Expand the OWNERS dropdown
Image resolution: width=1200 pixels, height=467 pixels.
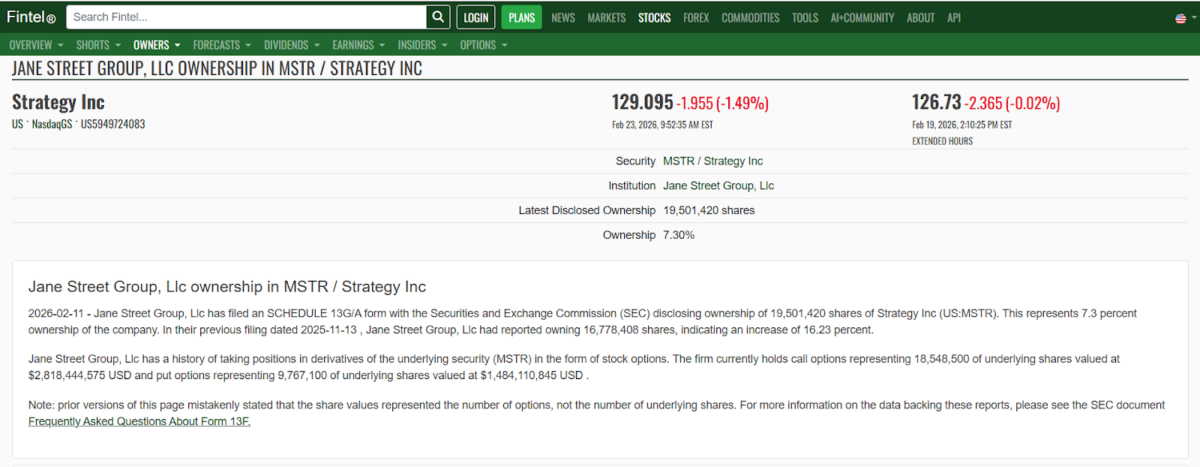(x=157, y=45)
